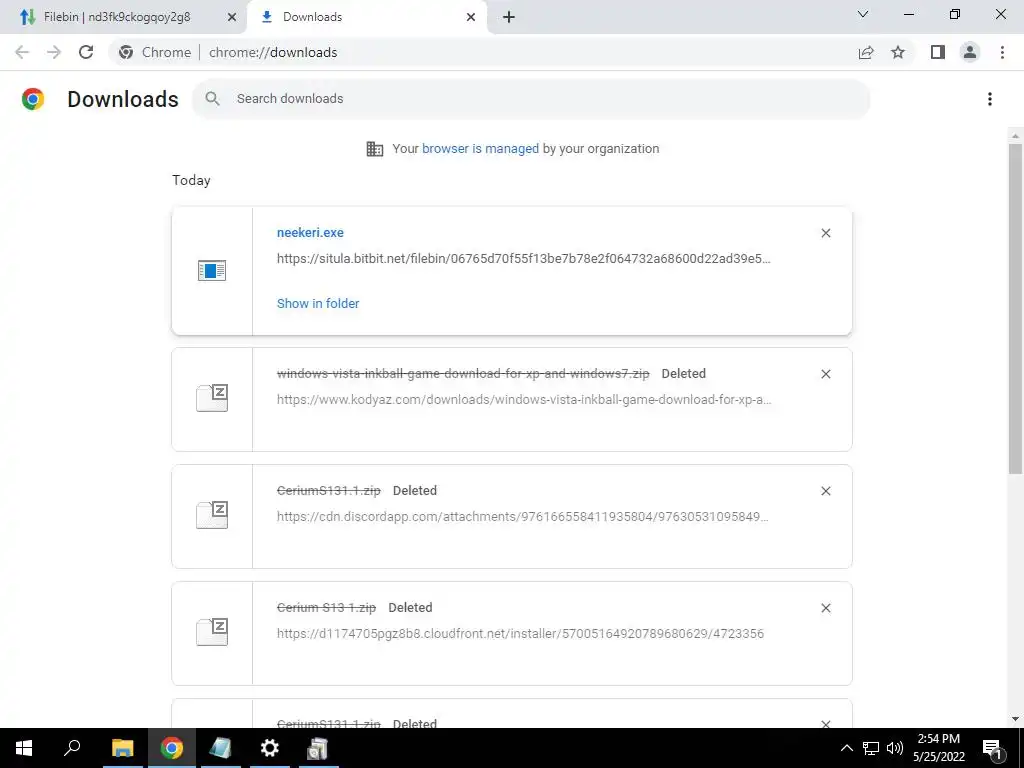Share this page icon

[x=866, y=52]
